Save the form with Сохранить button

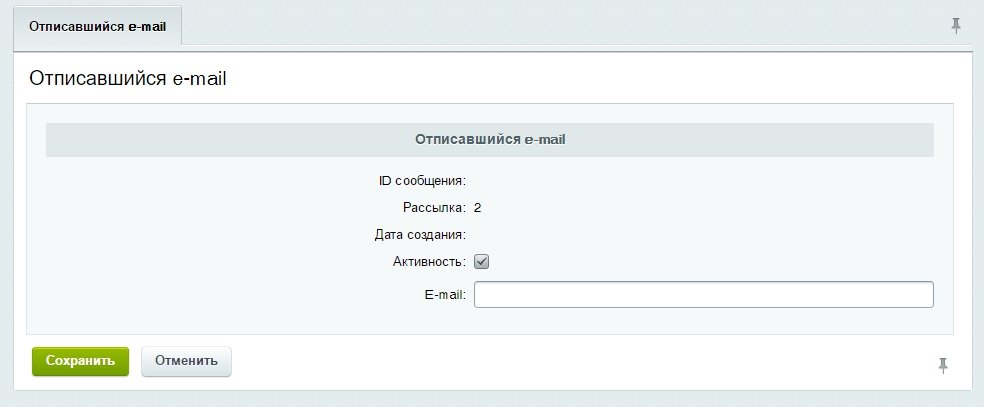pos(80,361)
